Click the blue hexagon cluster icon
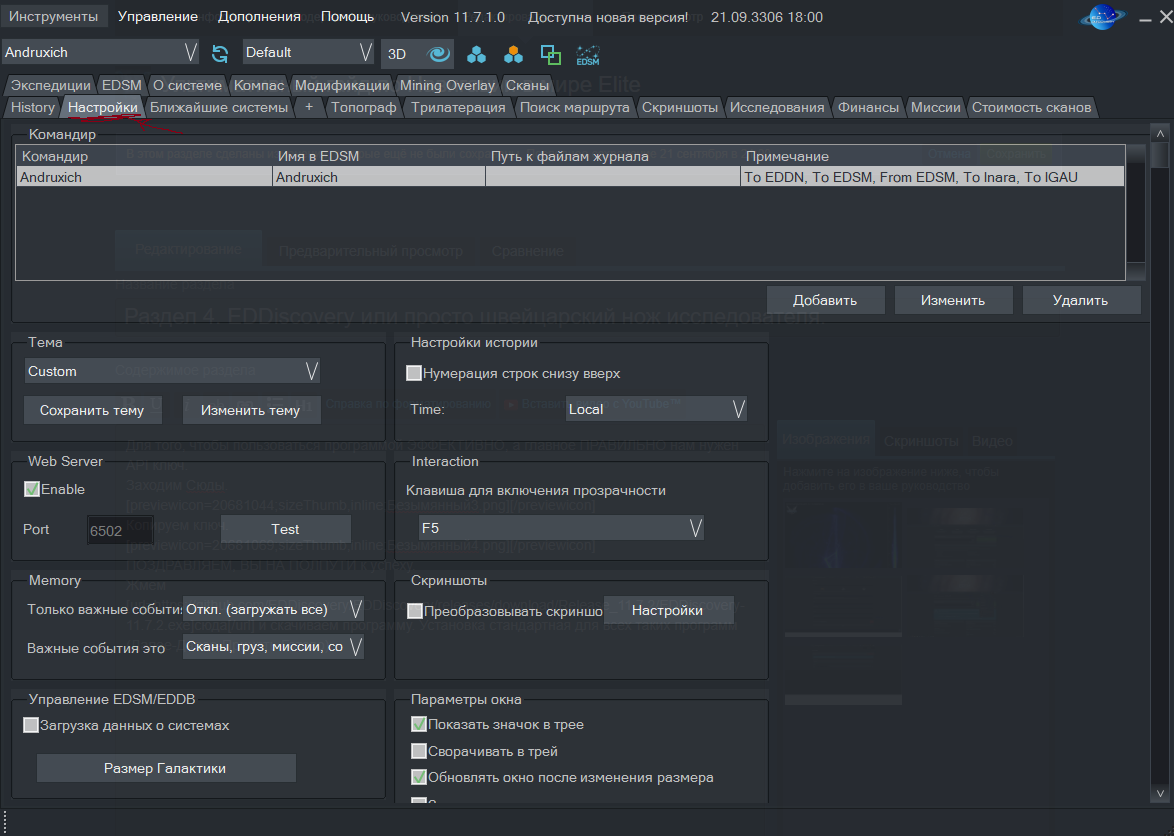The height and width of the screenshot is (836, 1174). click(476, 54)
